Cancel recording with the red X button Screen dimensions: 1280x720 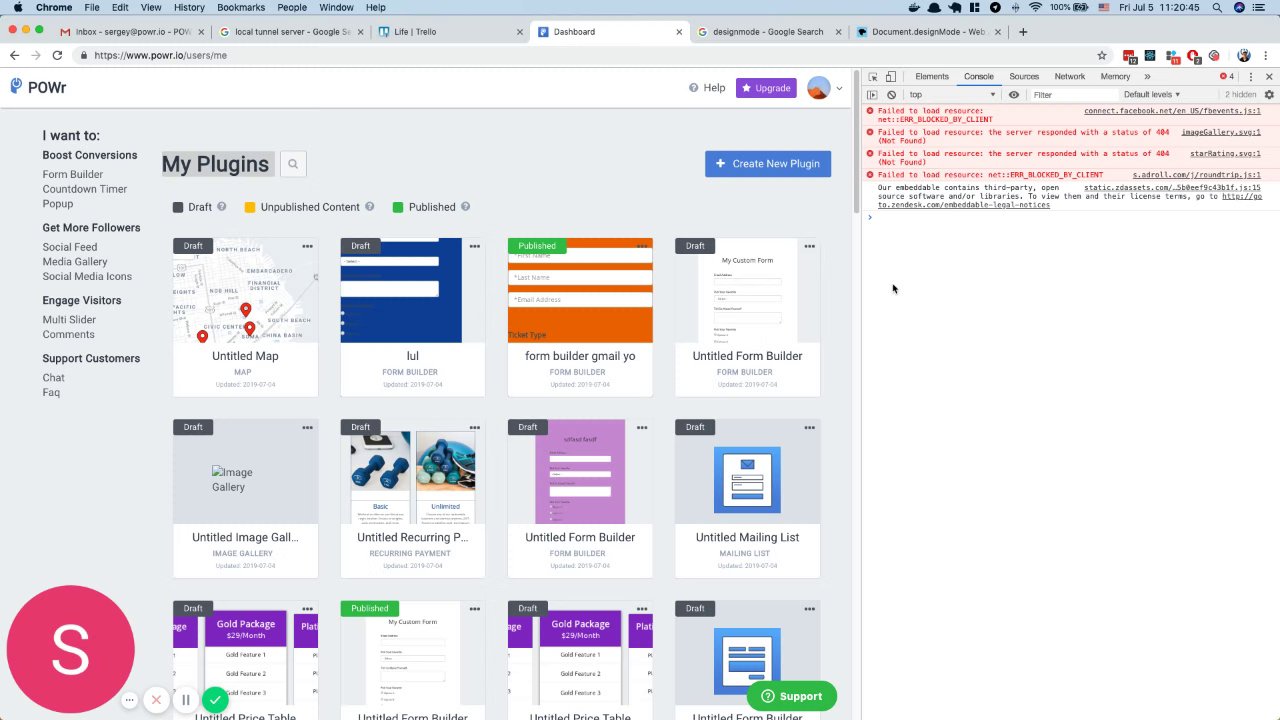coord(156,700)
